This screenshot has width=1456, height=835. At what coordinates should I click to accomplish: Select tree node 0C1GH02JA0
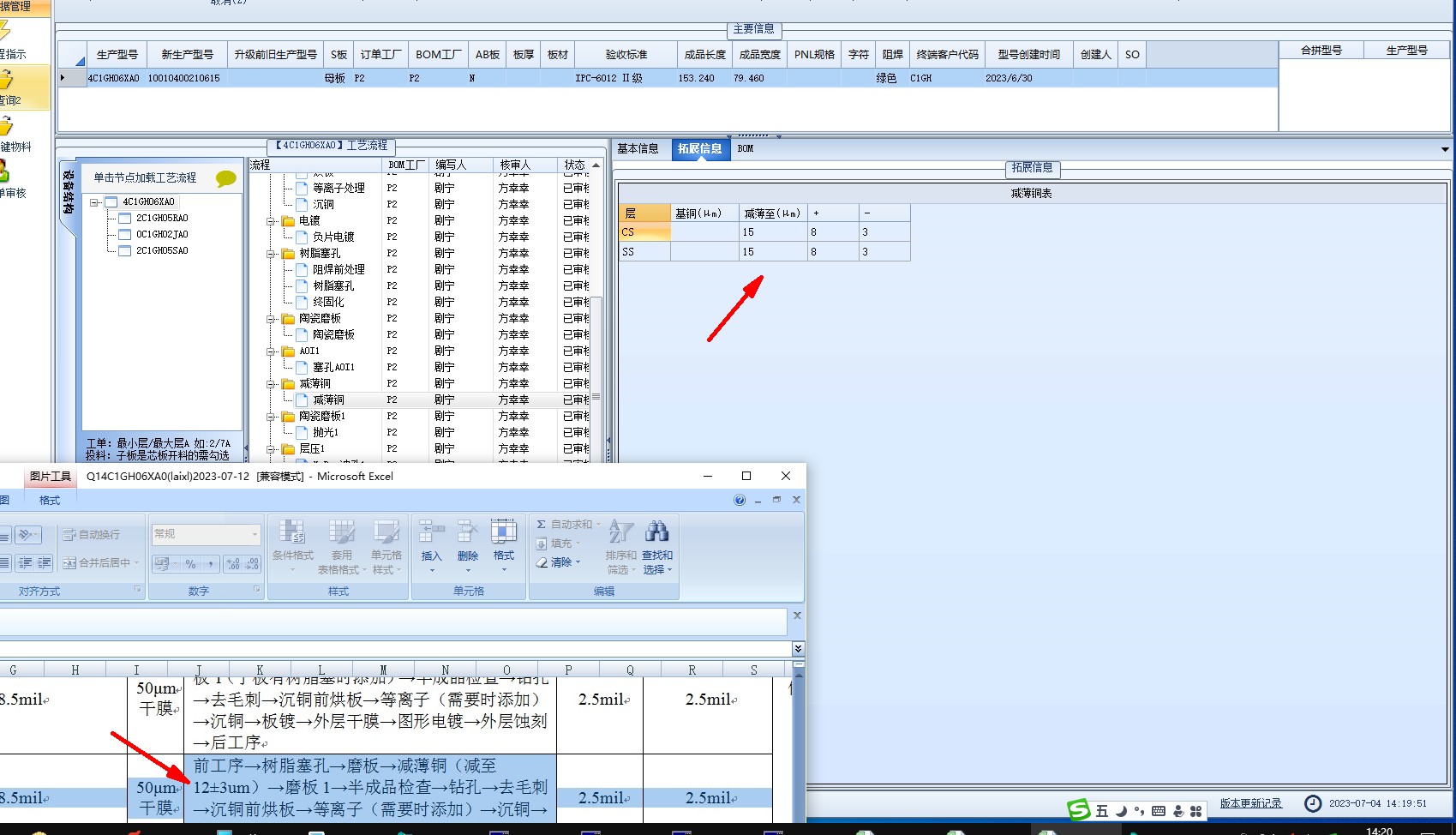coord(162,235)
